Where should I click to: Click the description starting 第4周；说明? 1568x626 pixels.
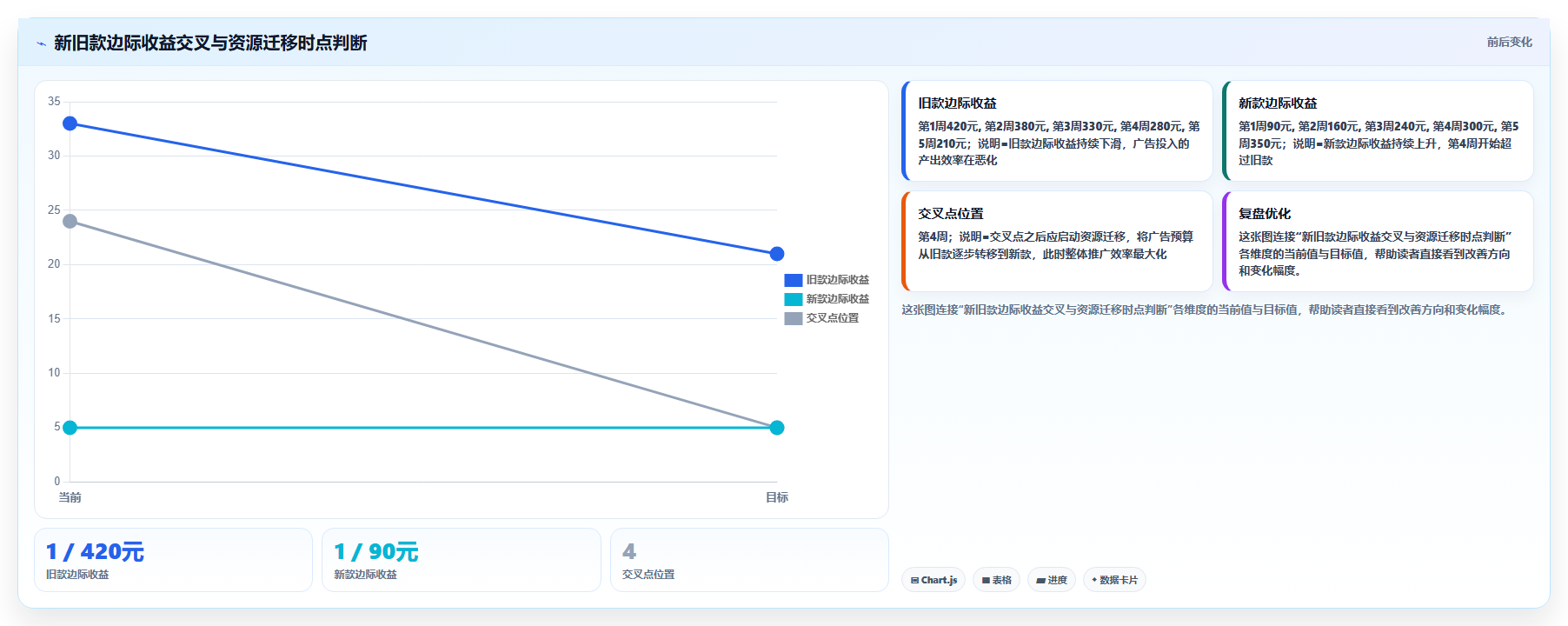click(x=1055, y=245)
